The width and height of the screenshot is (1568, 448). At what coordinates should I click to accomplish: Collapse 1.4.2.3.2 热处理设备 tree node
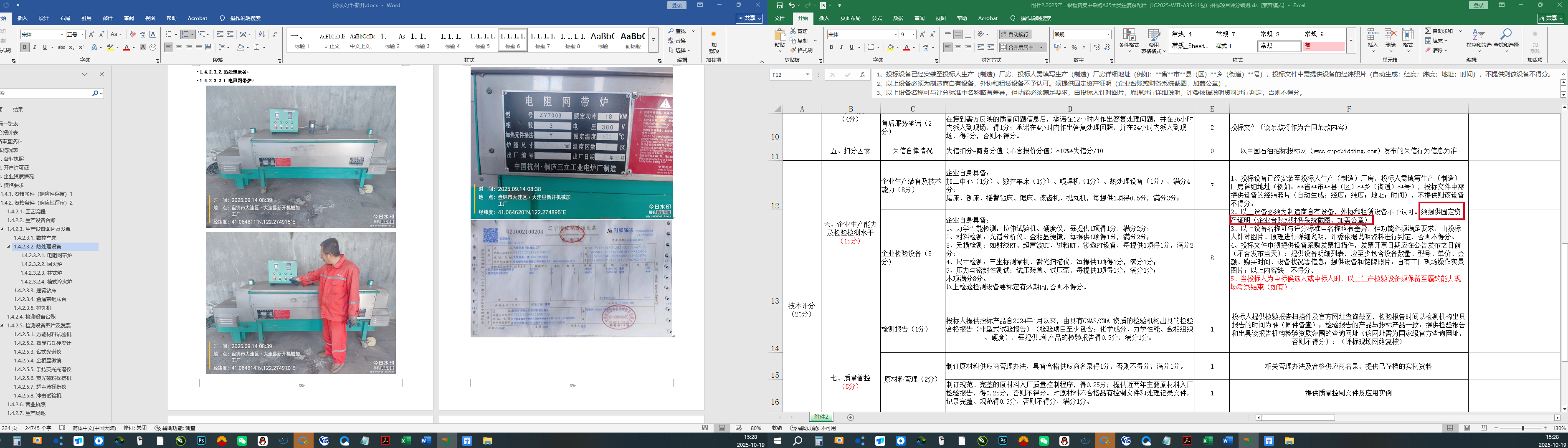(x=8, y=246)
